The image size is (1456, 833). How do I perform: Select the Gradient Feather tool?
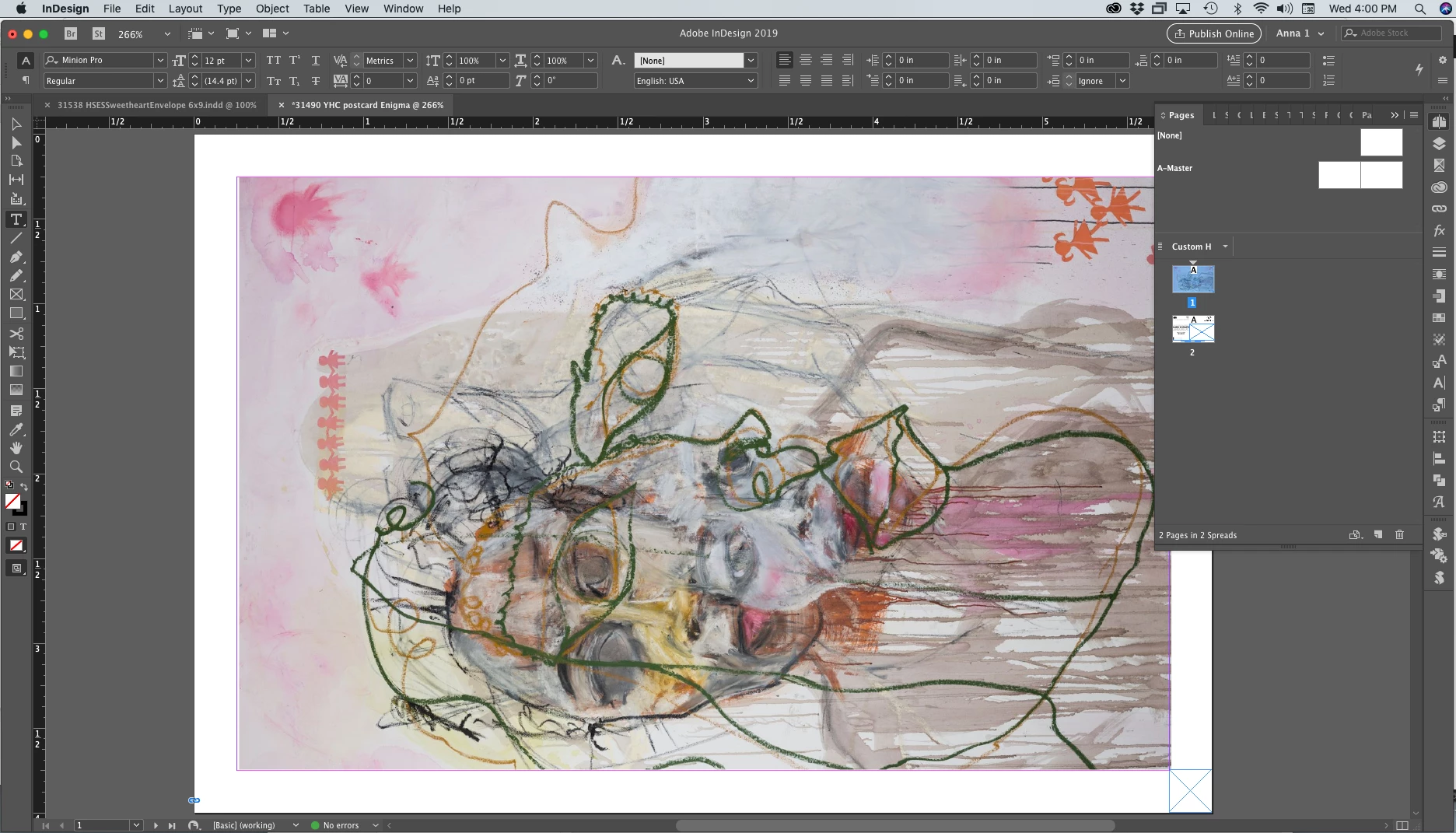click(16, 390)
